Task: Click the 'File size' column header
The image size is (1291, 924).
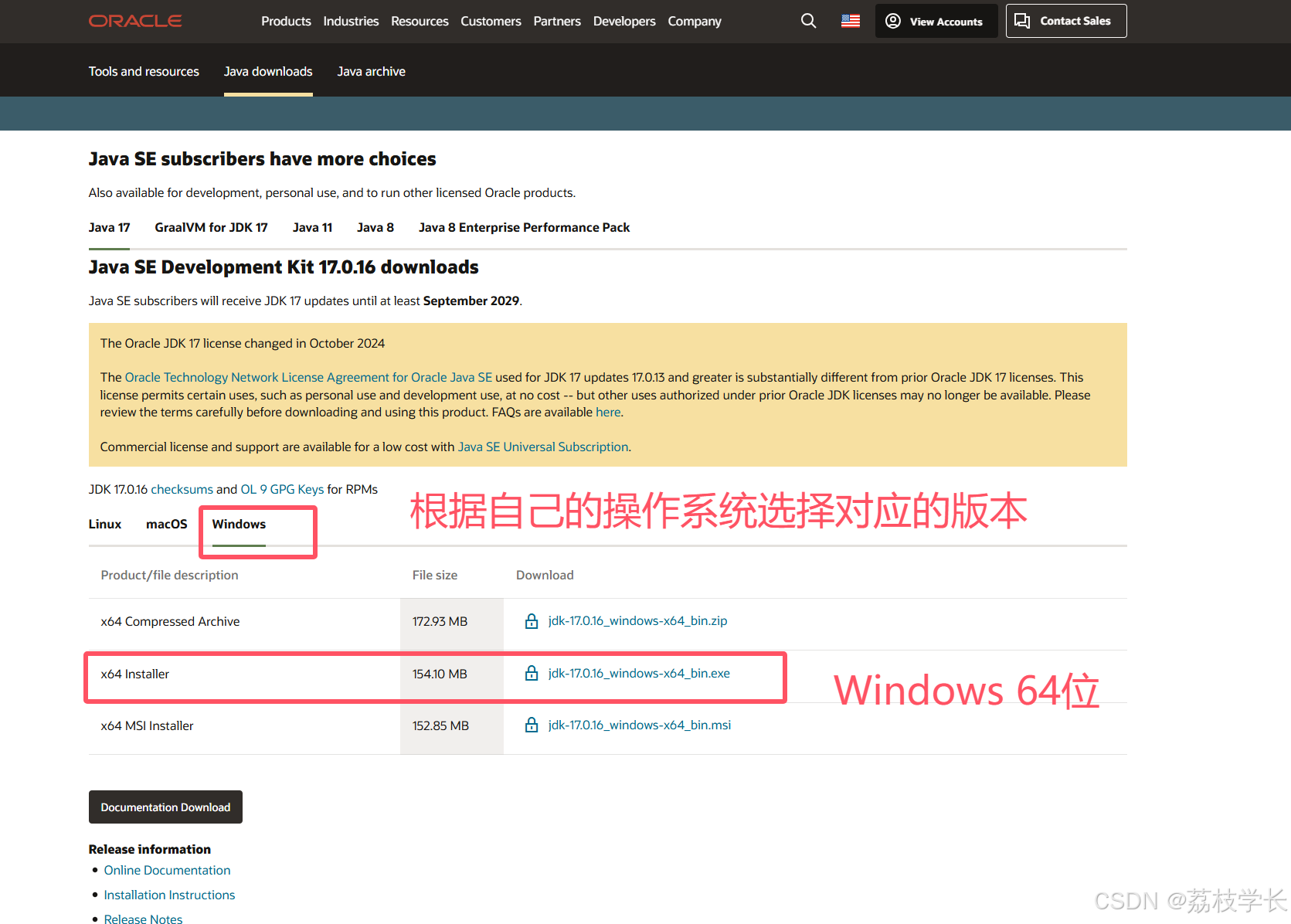Action: point(435,575)
